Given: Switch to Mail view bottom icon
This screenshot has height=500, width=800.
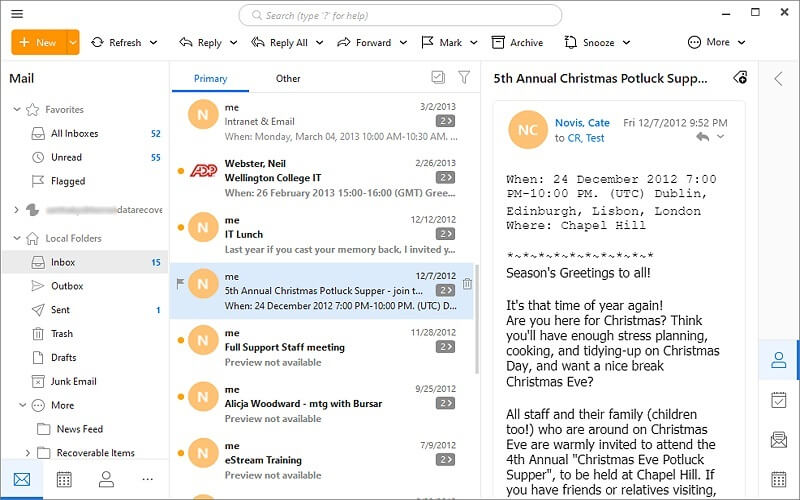Looking at the screenshot, I should 22,479.
